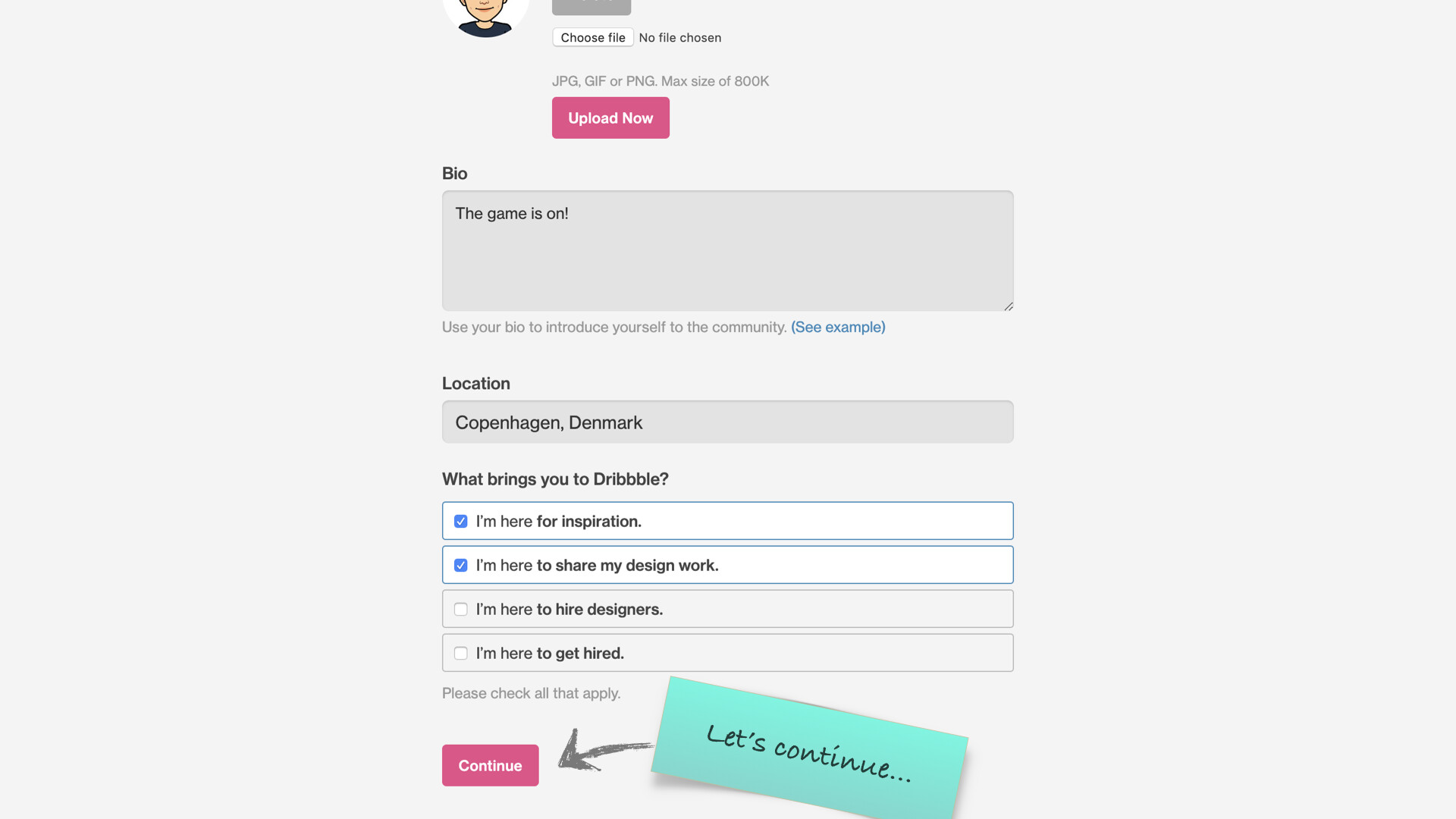Click the Location input field
Image resolution: width=1456 pixels, height=819 pixels.
pyautogui.click(x=726, y=422)
